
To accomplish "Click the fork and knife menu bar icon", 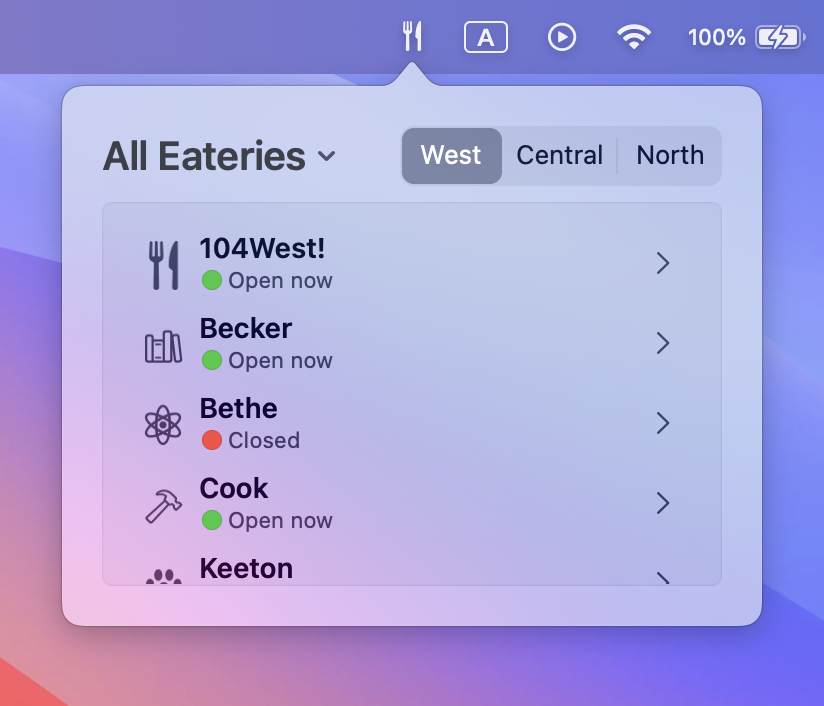I will pyautogui.click(x=412, y=36).
